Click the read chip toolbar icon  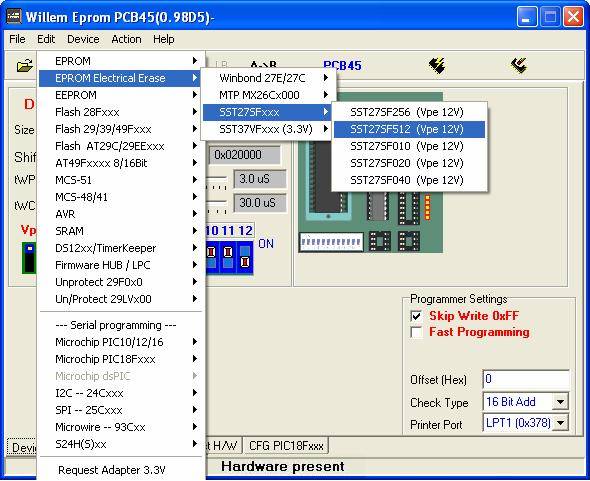click(519, 65)
